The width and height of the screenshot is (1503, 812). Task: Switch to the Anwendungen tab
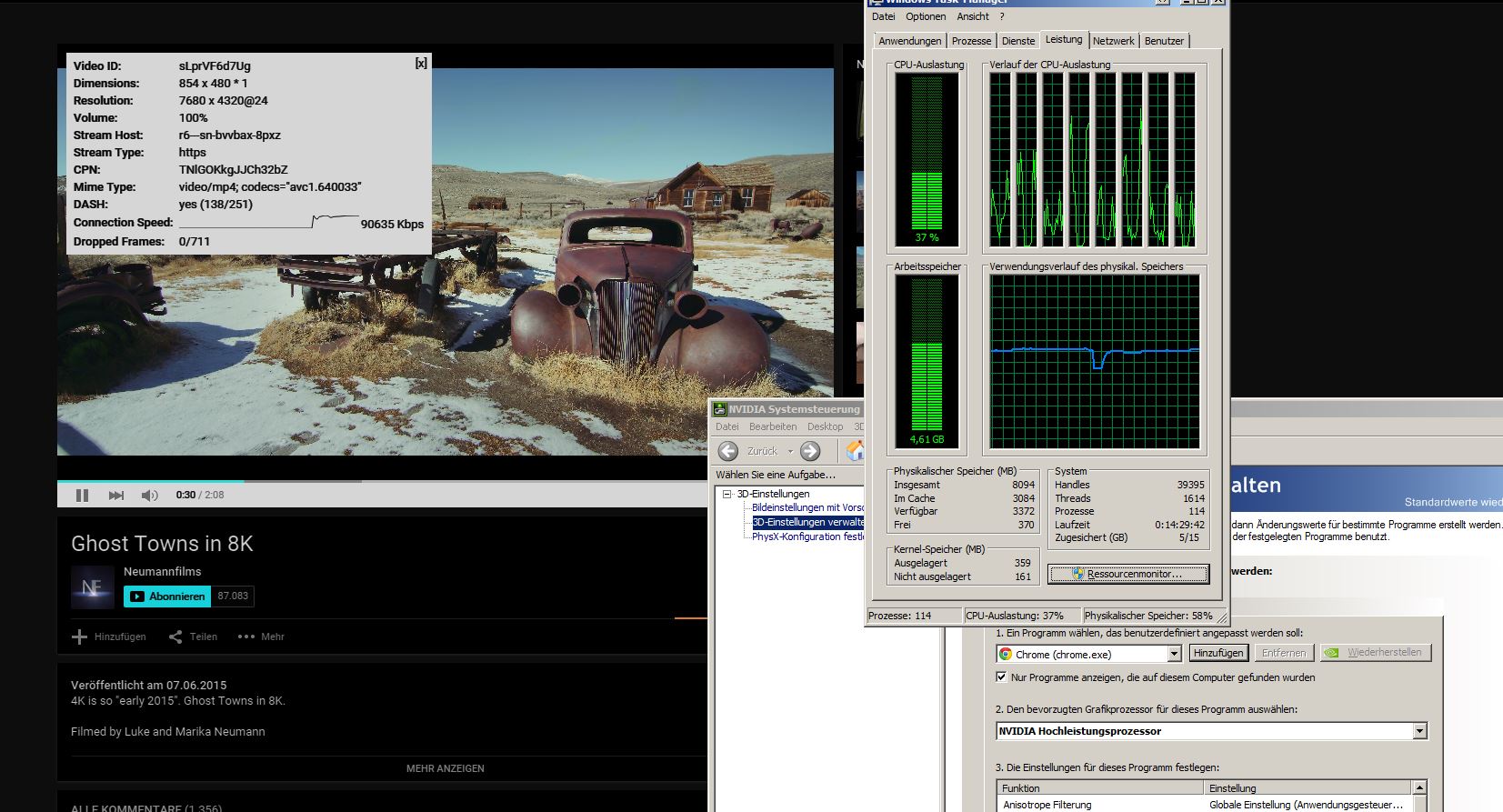click(910, 41)
